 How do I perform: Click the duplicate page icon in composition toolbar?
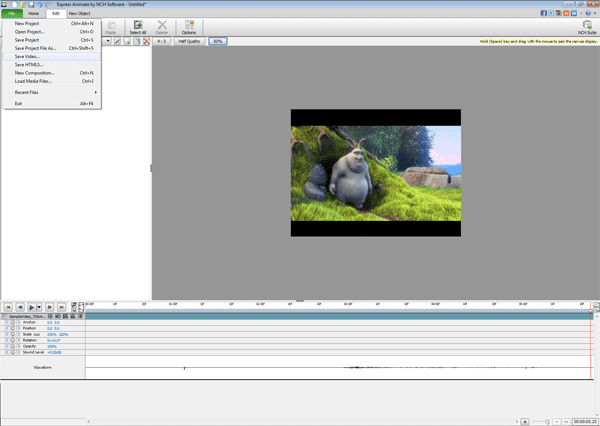(137, 41)
